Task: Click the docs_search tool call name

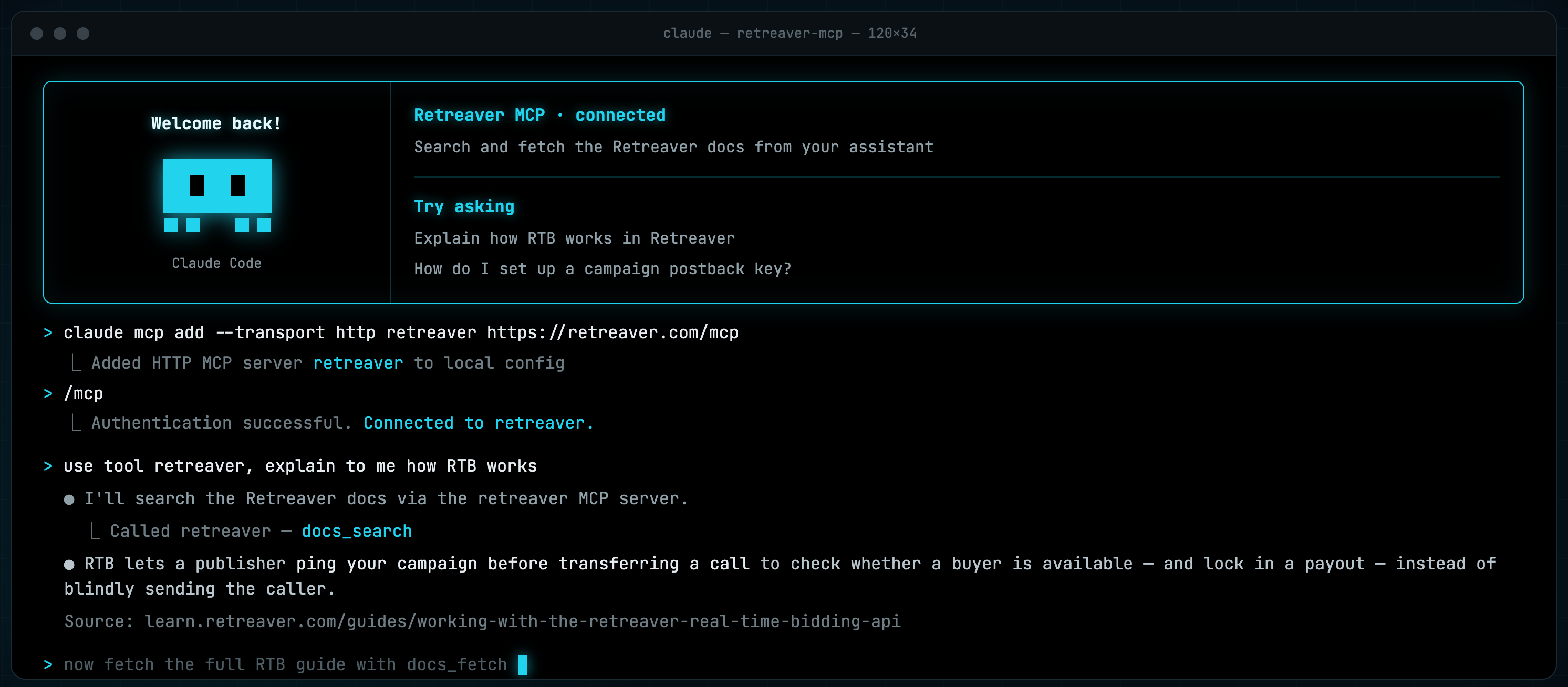Action: point(357,531)
